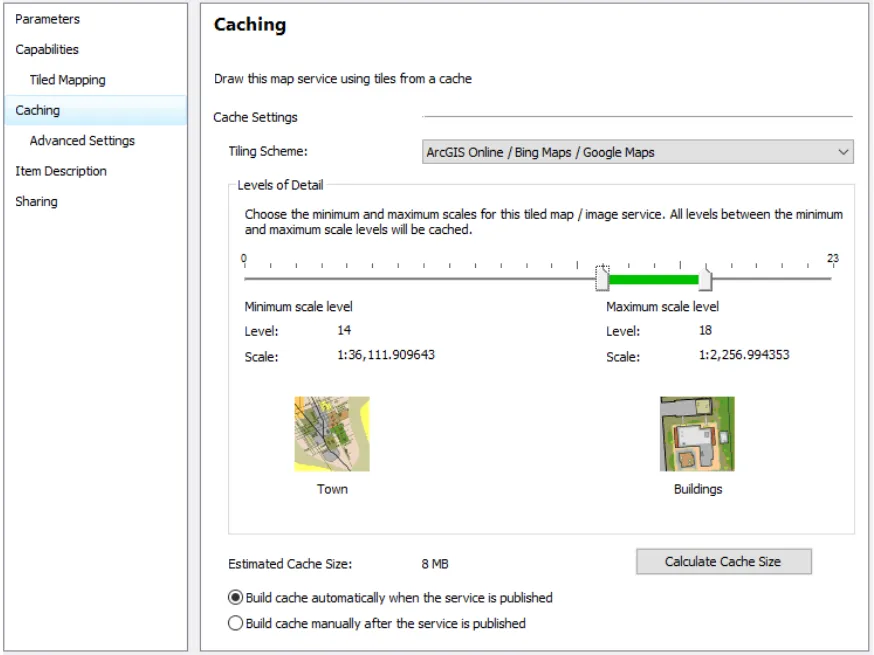874x655 pixels.
Task: Click the maximum scale value 1:2,256.994353
Action: click(744, 355)
